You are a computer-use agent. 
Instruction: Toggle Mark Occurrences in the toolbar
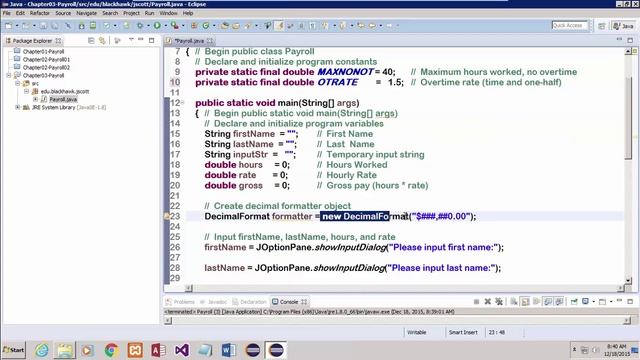point(279,26)
